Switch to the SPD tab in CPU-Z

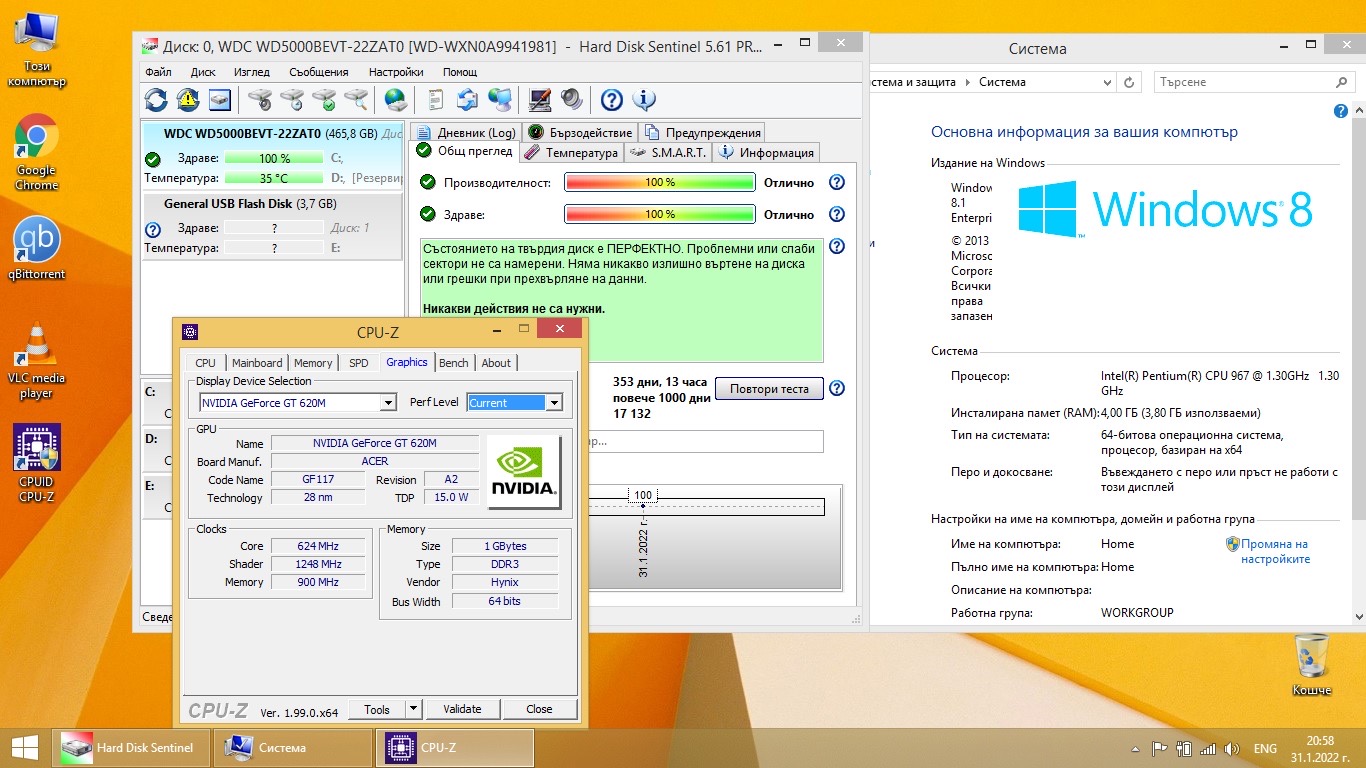pos(358,363)
